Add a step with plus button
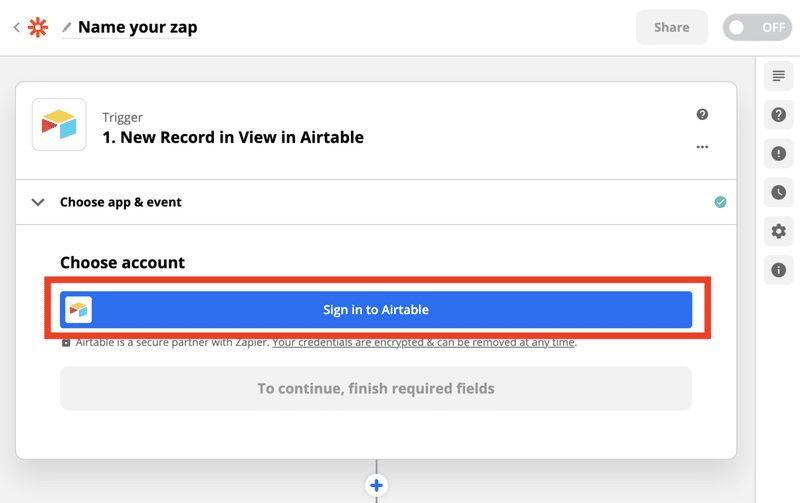Image resolution: width=800 pixels, height=503 pixels. click(x=377, y=485)
